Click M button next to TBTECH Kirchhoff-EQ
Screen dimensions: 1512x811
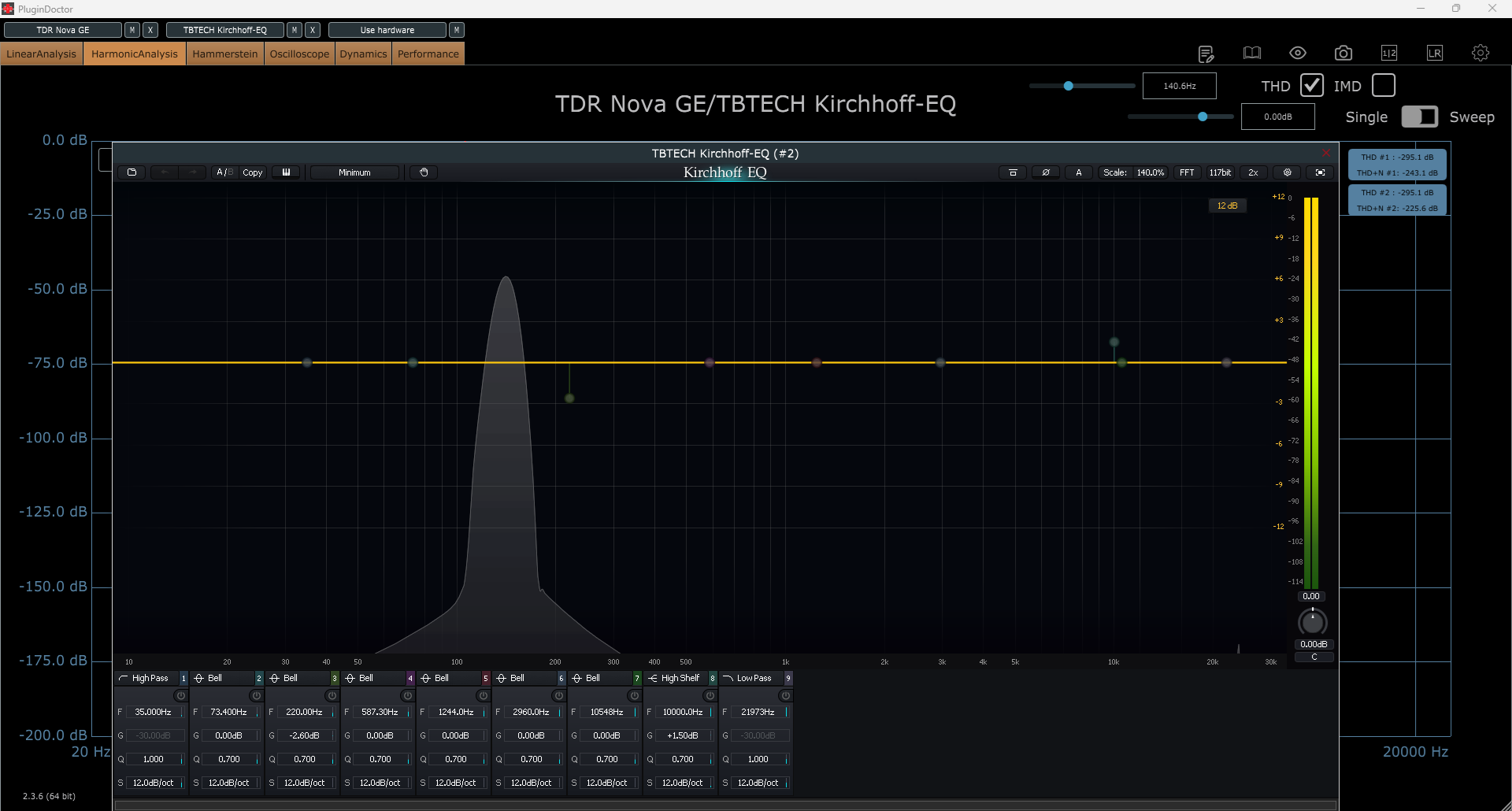pos(295,30)
